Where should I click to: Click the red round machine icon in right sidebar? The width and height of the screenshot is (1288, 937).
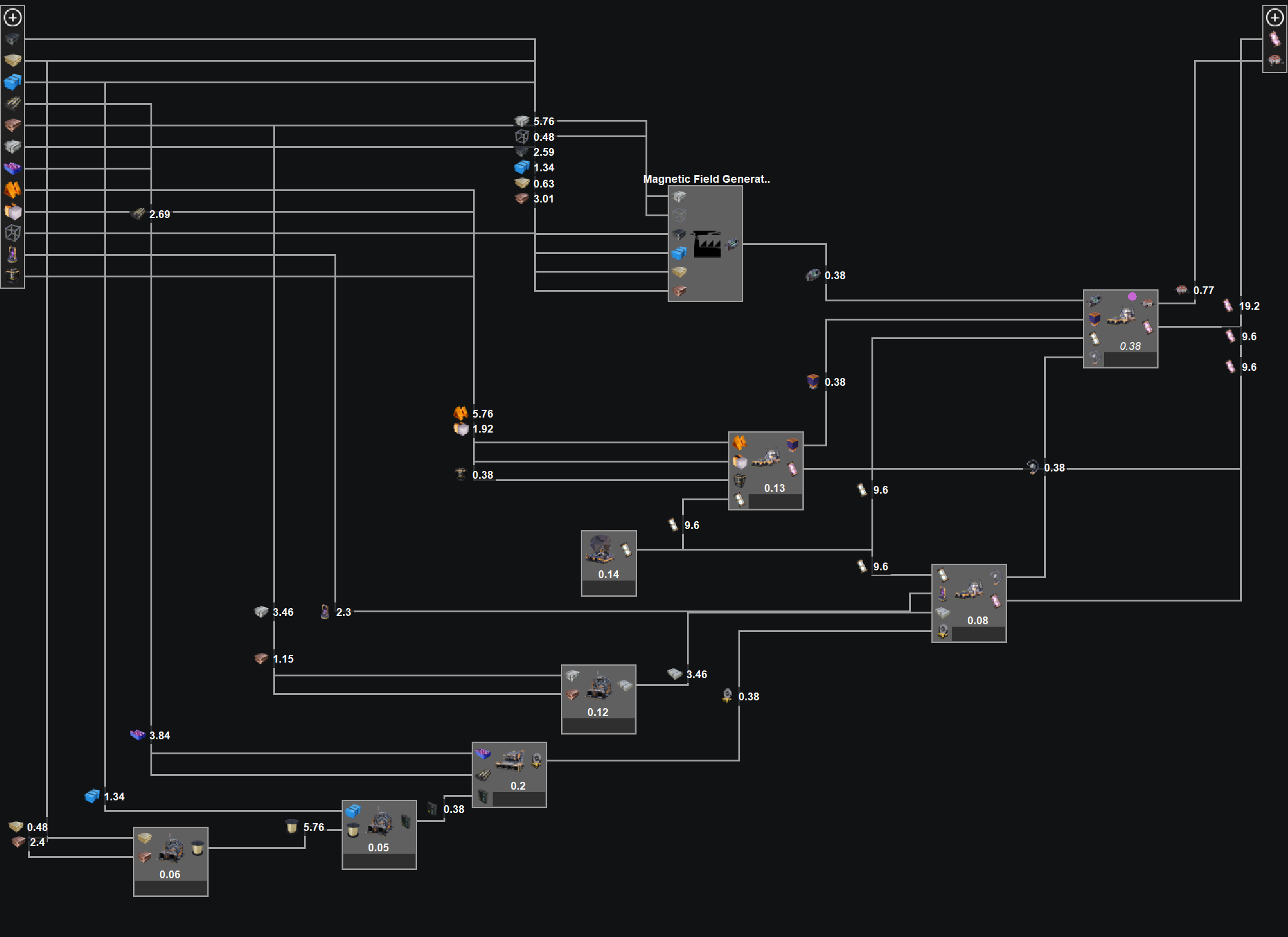coord(1276,60)
